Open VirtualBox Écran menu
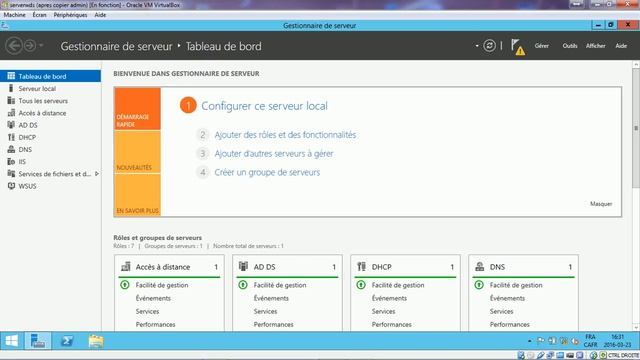The width and height of the screenshot is (640, 360). 40,15
